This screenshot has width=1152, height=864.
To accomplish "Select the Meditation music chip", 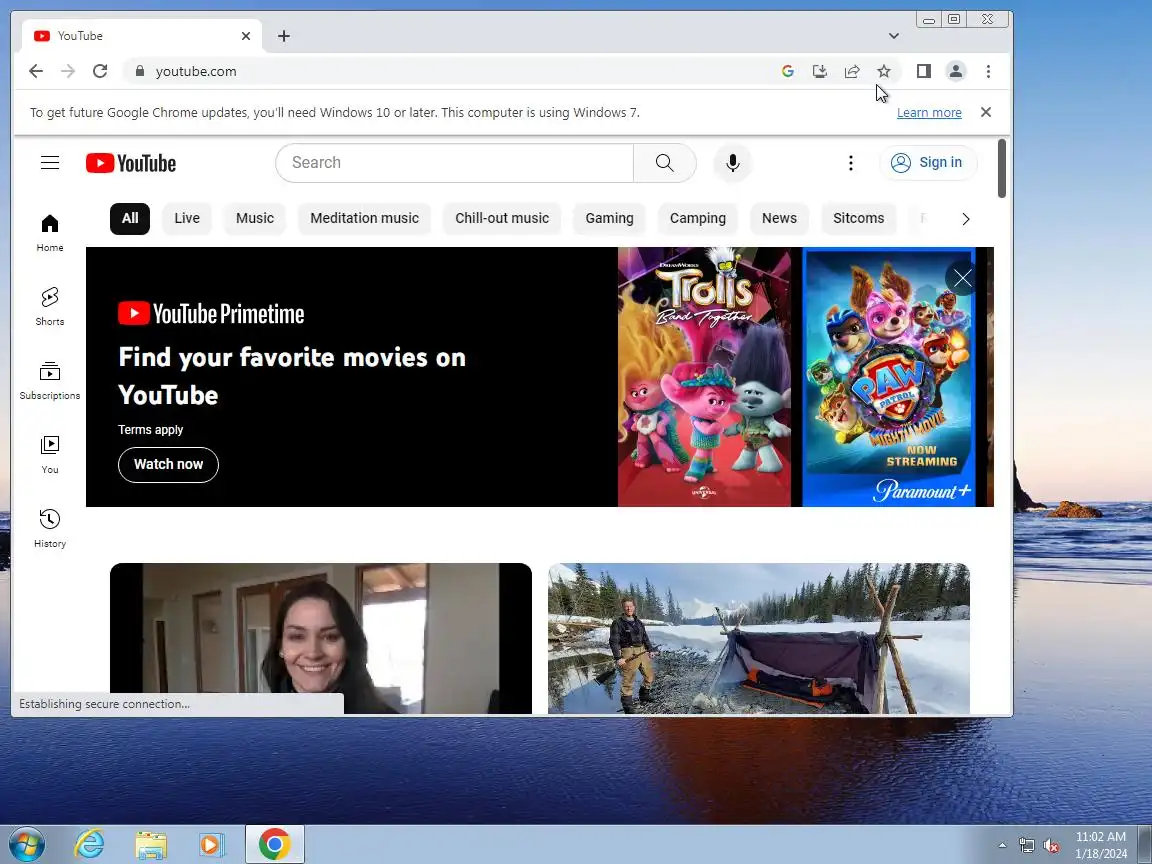I will click(364, 218).
